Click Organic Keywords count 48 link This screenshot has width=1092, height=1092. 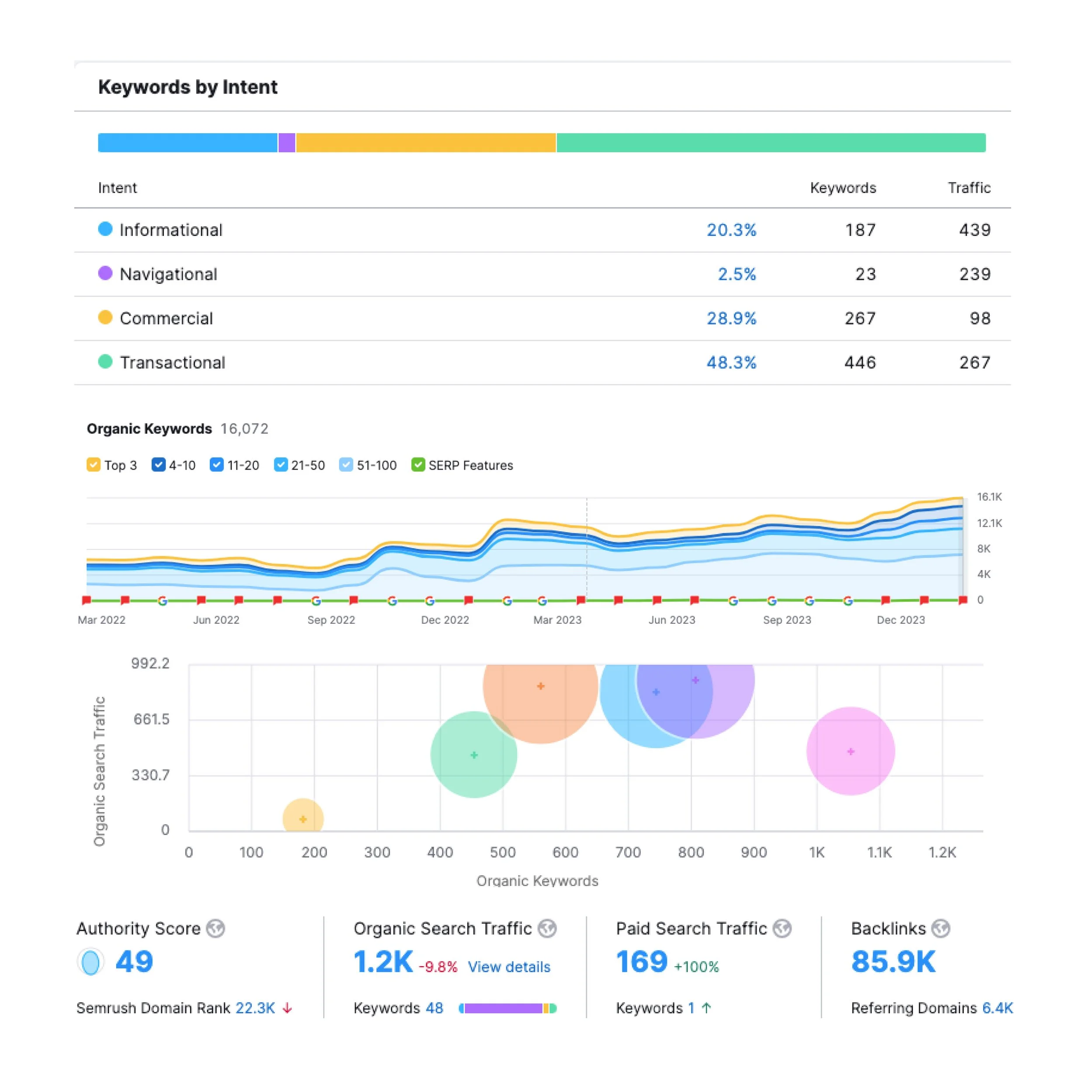tap(434, 1008)
